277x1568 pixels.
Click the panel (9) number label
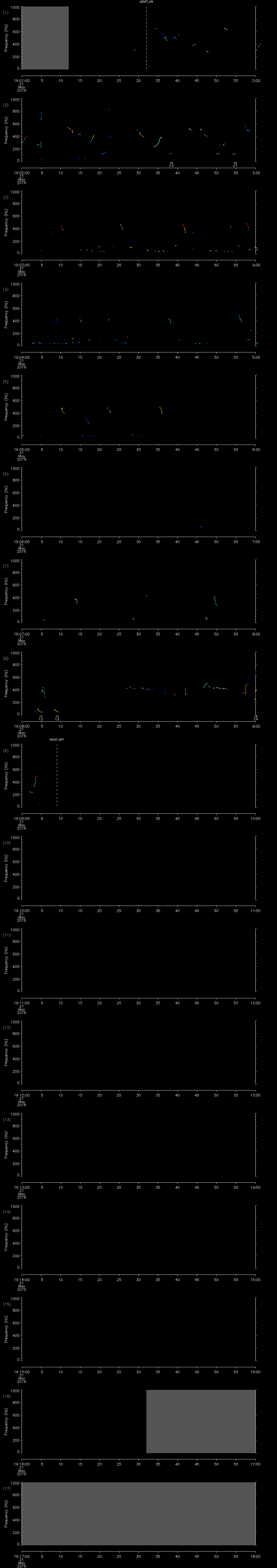coord(5,750)
